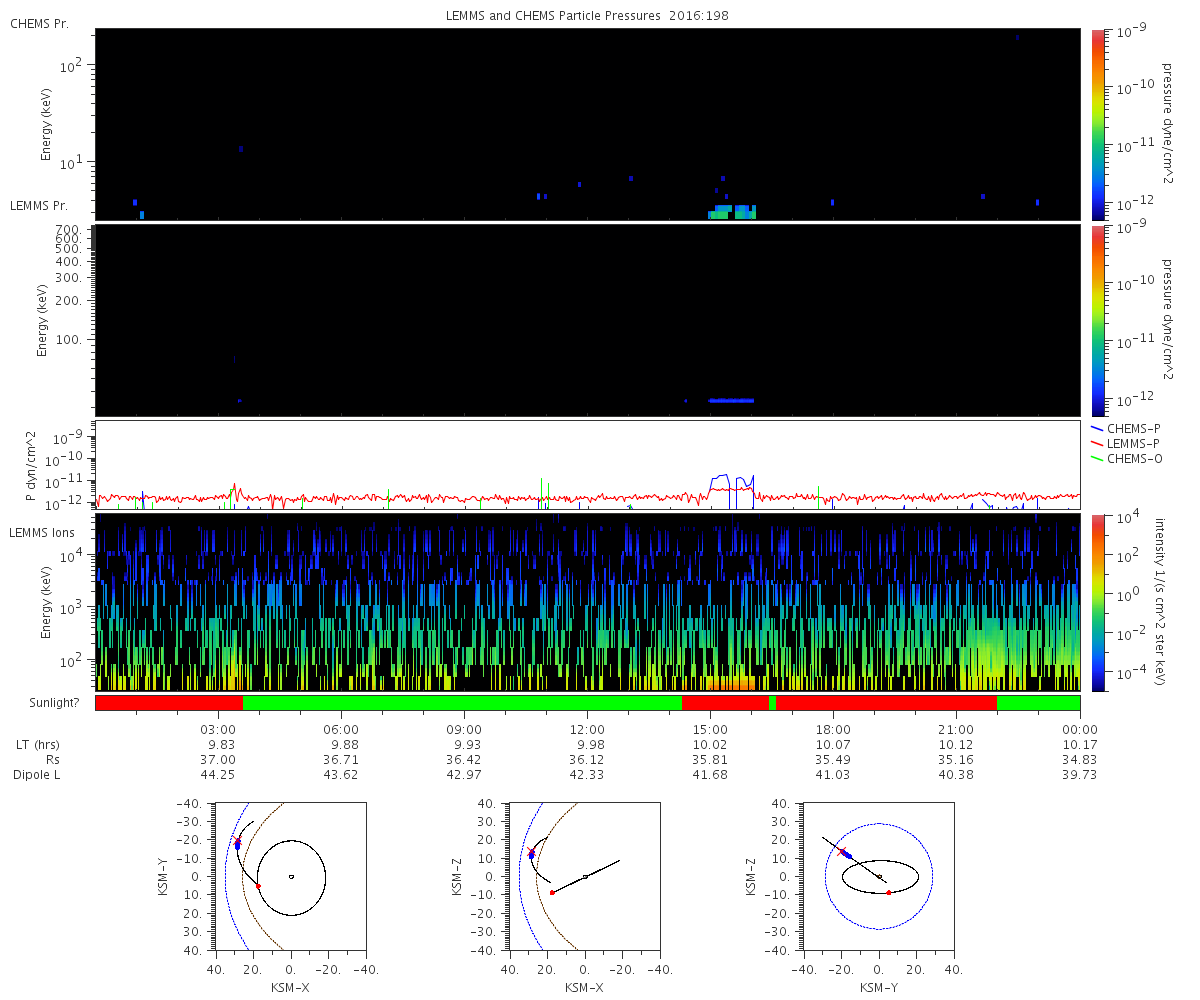Click the plot title text at the top
This screenshot has height=1000, width=1200.
(x=588, y=16)
